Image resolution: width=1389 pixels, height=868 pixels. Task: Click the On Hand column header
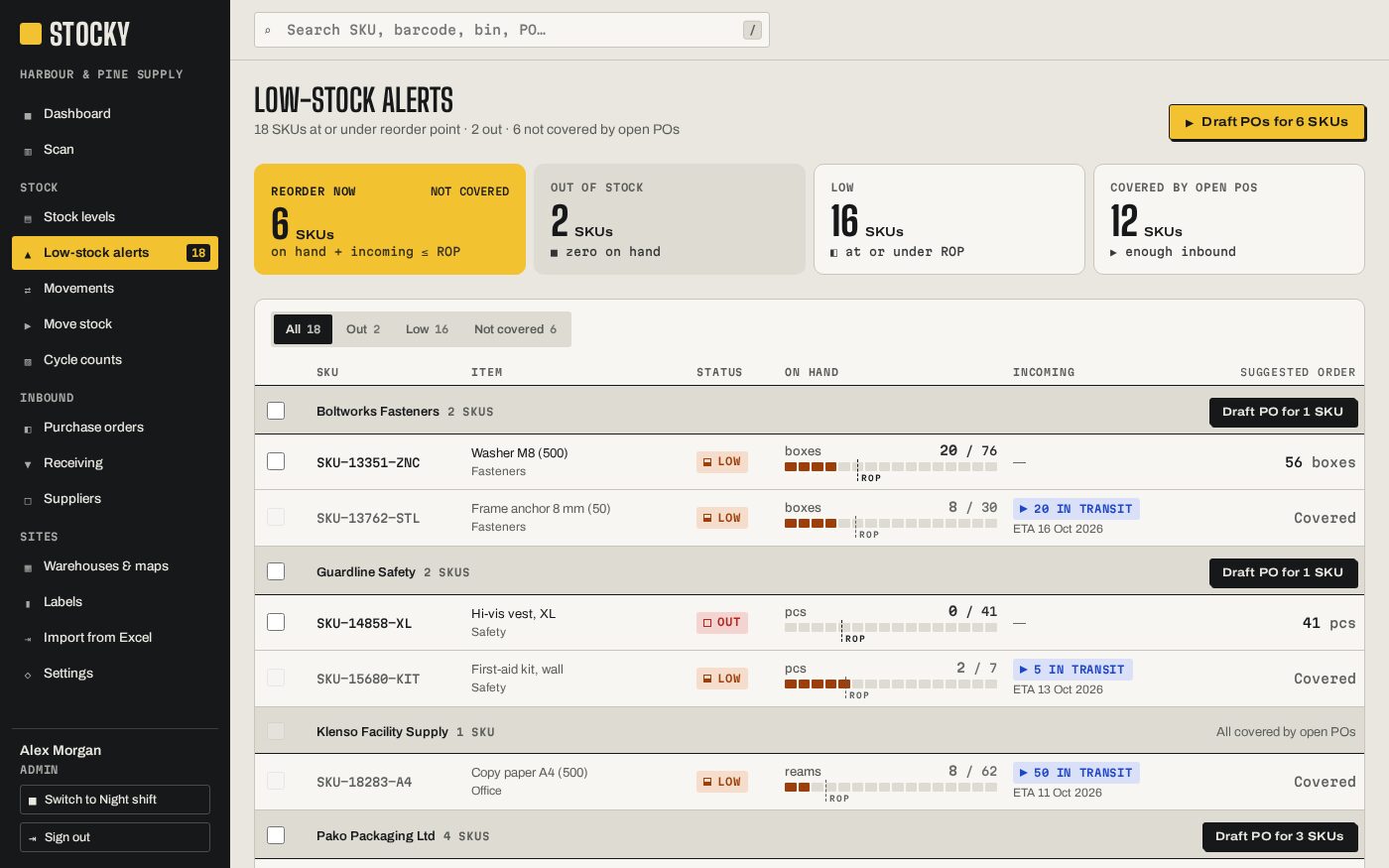(x=812, y=372)
